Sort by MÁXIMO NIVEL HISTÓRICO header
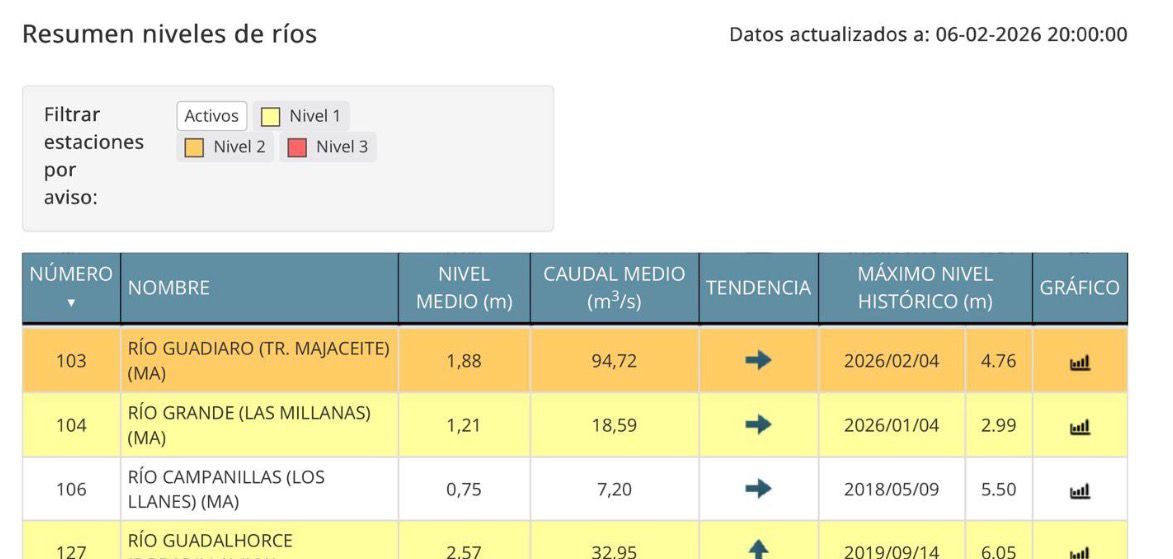The width and height of the screenshot is (1173, 559). 924,288
